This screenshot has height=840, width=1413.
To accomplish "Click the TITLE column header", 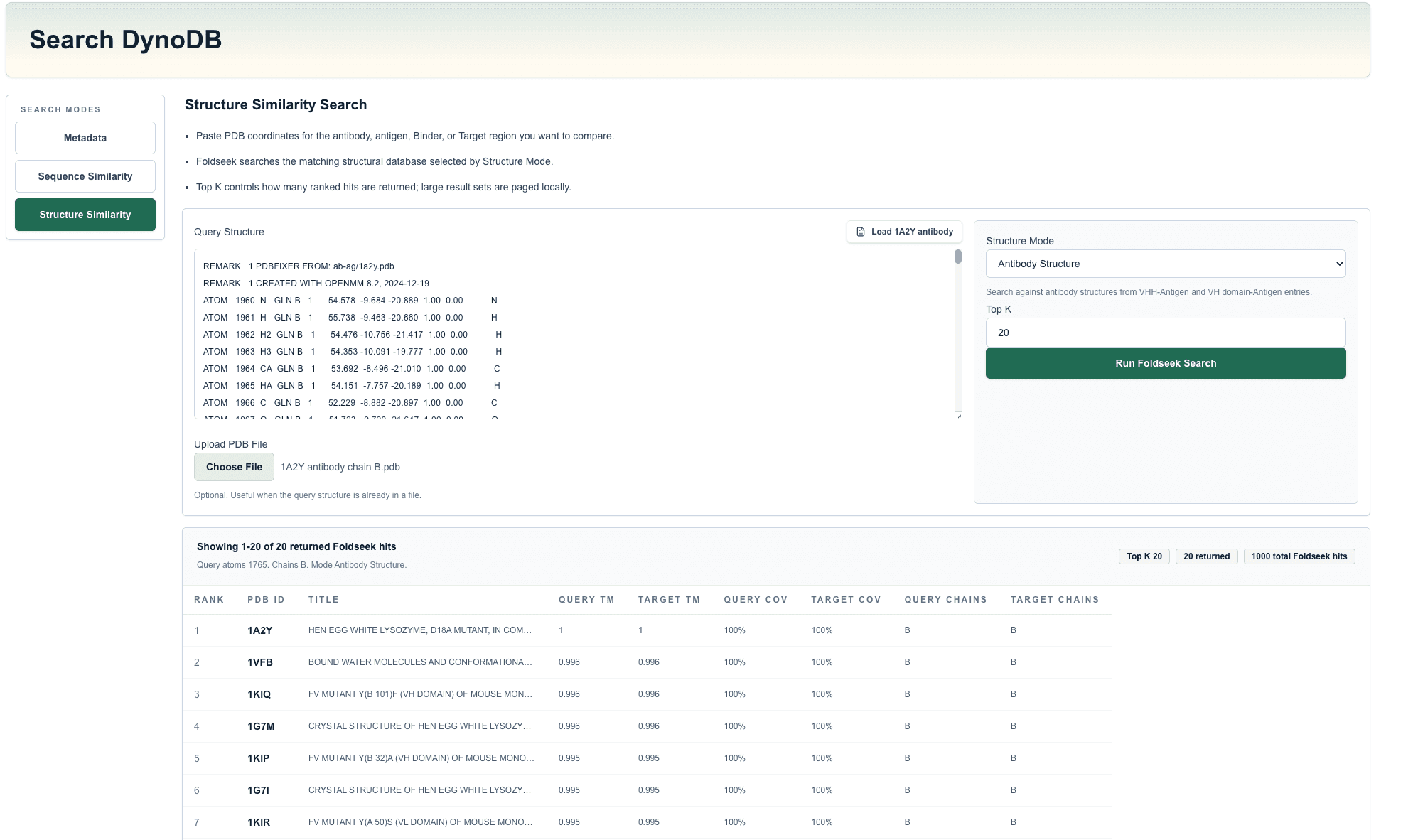I will (x=323, y=600).
